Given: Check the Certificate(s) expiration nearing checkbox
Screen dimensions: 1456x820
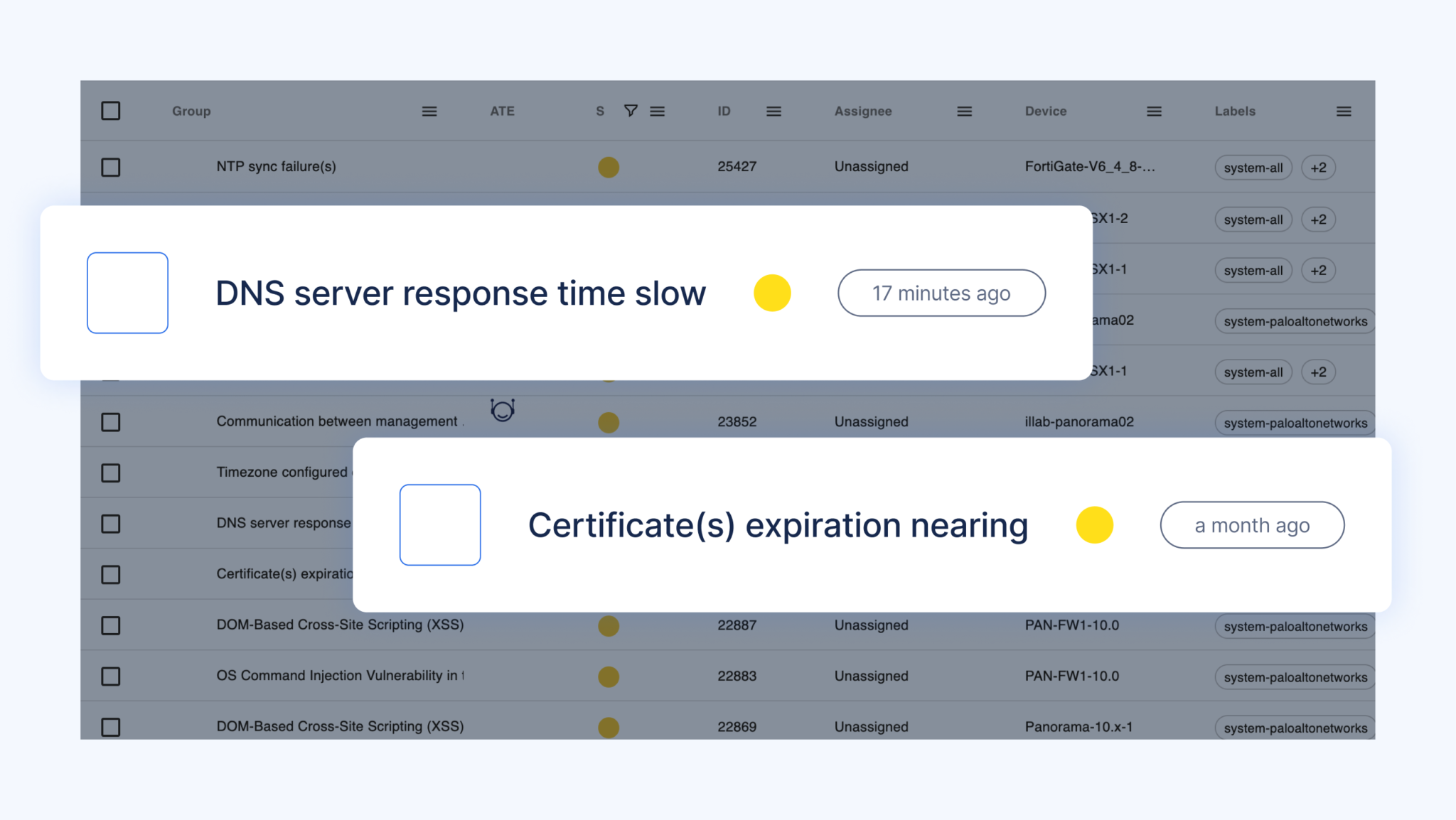Looking at the screenshot, I should [x=440, y=524].
